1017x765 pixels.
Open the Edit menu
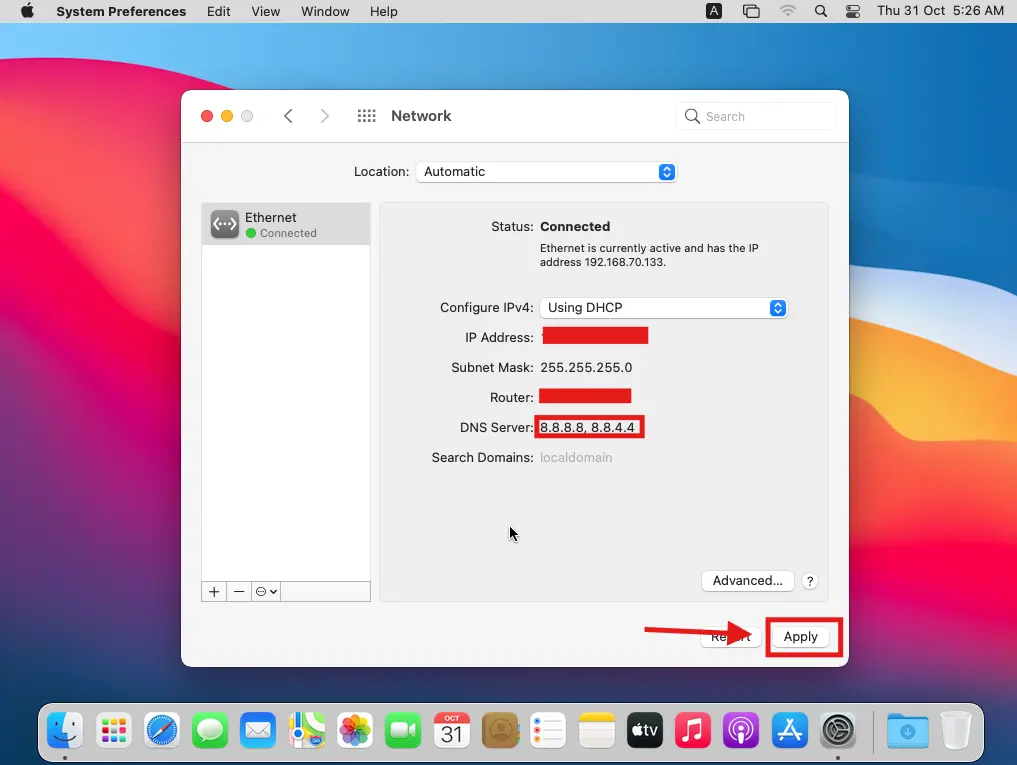click(x=219, y=11)
